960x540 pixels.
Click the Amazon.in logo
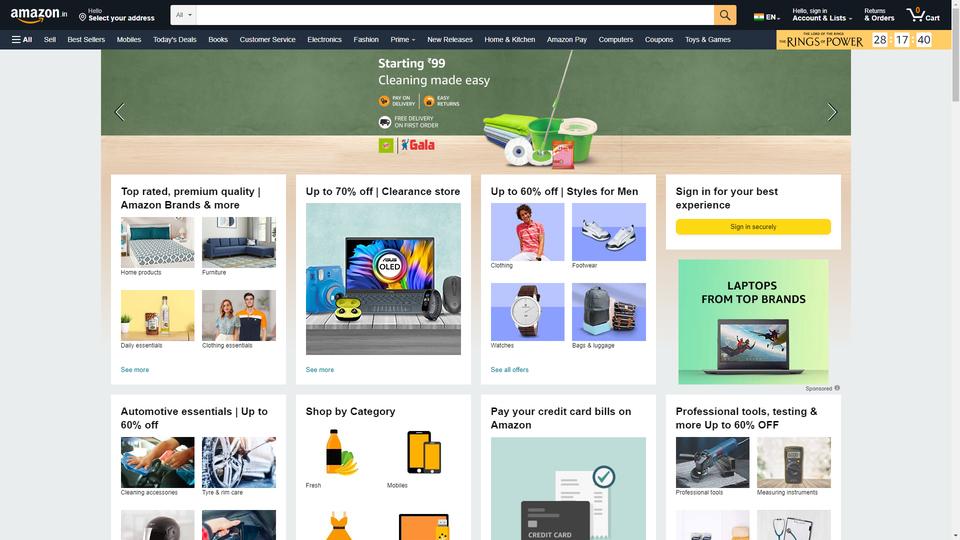point(39,15)
